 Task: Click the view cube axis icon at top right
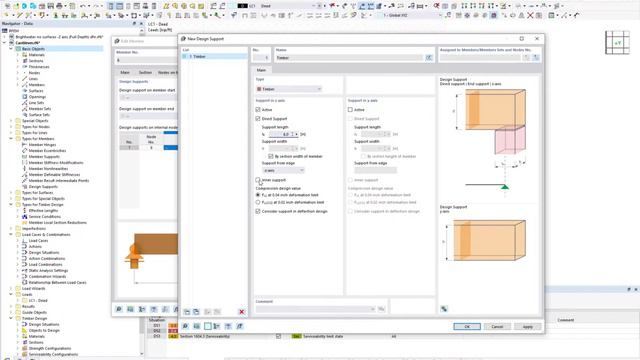[x=617, y=42]
